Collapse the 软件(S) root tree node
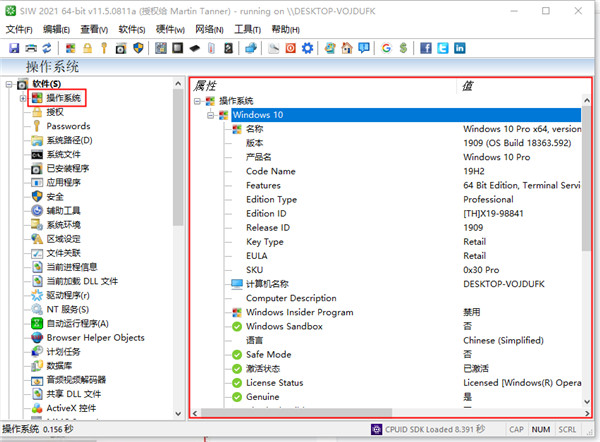Screen dimensions: 600x442 point(8,84)
